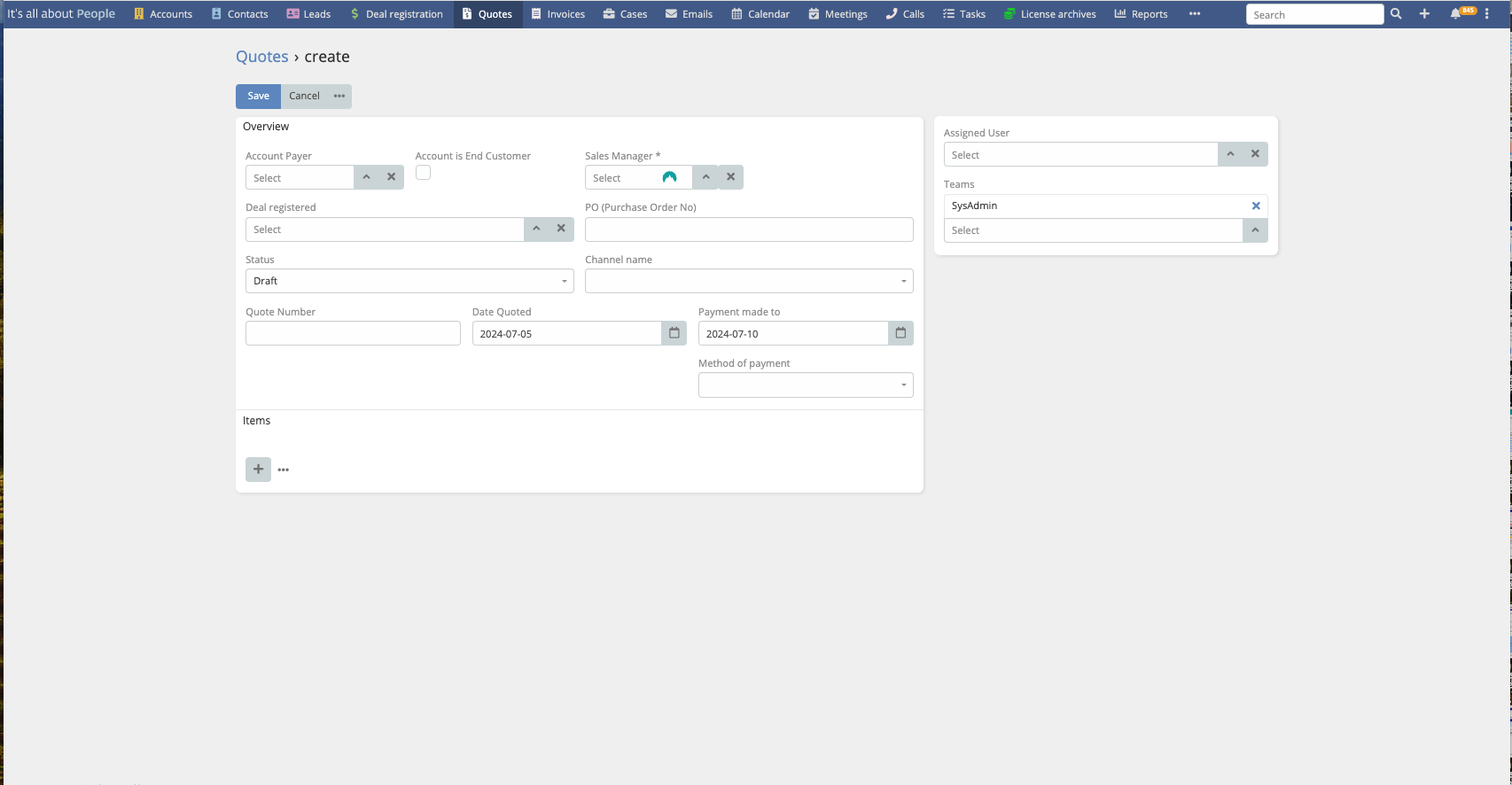
Task: Save the new quote
Action: (258, 96)
